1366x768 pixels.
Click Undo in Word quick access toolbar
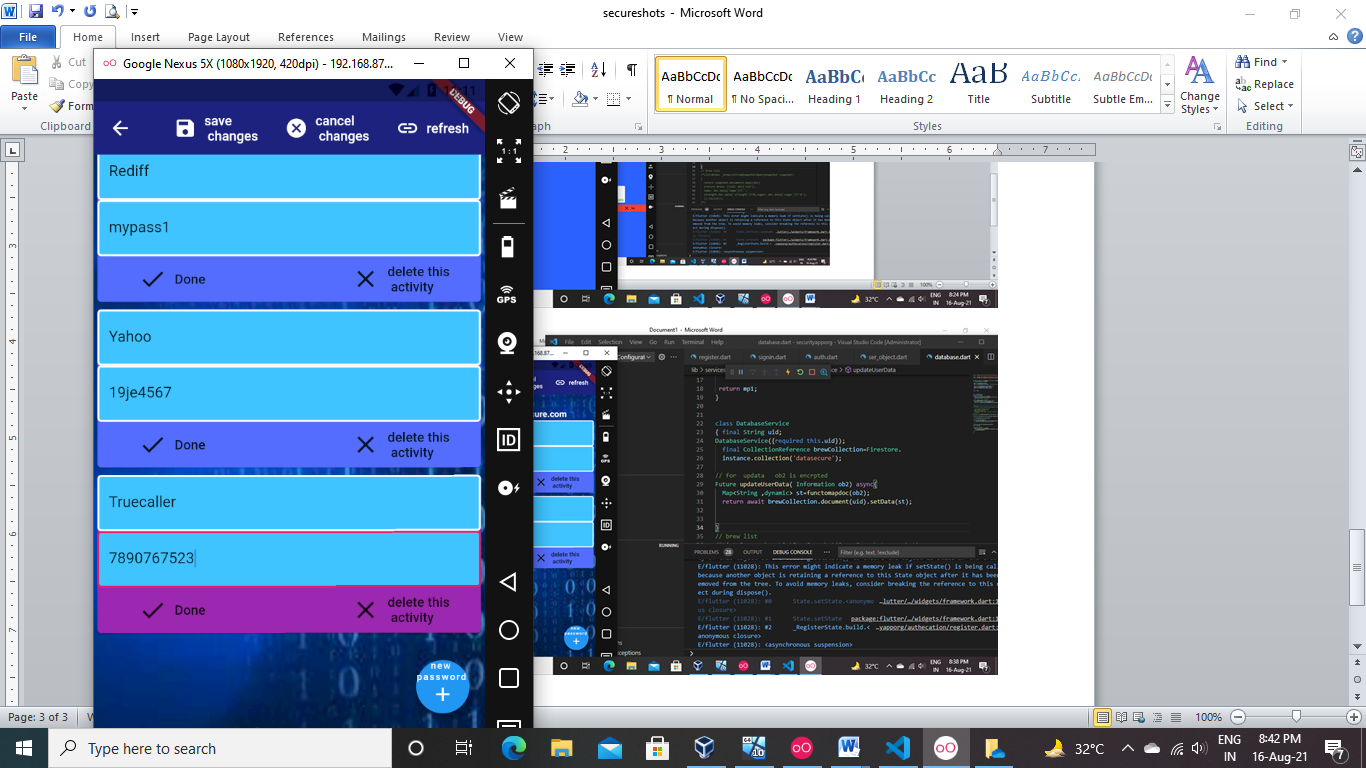[58, 13]
